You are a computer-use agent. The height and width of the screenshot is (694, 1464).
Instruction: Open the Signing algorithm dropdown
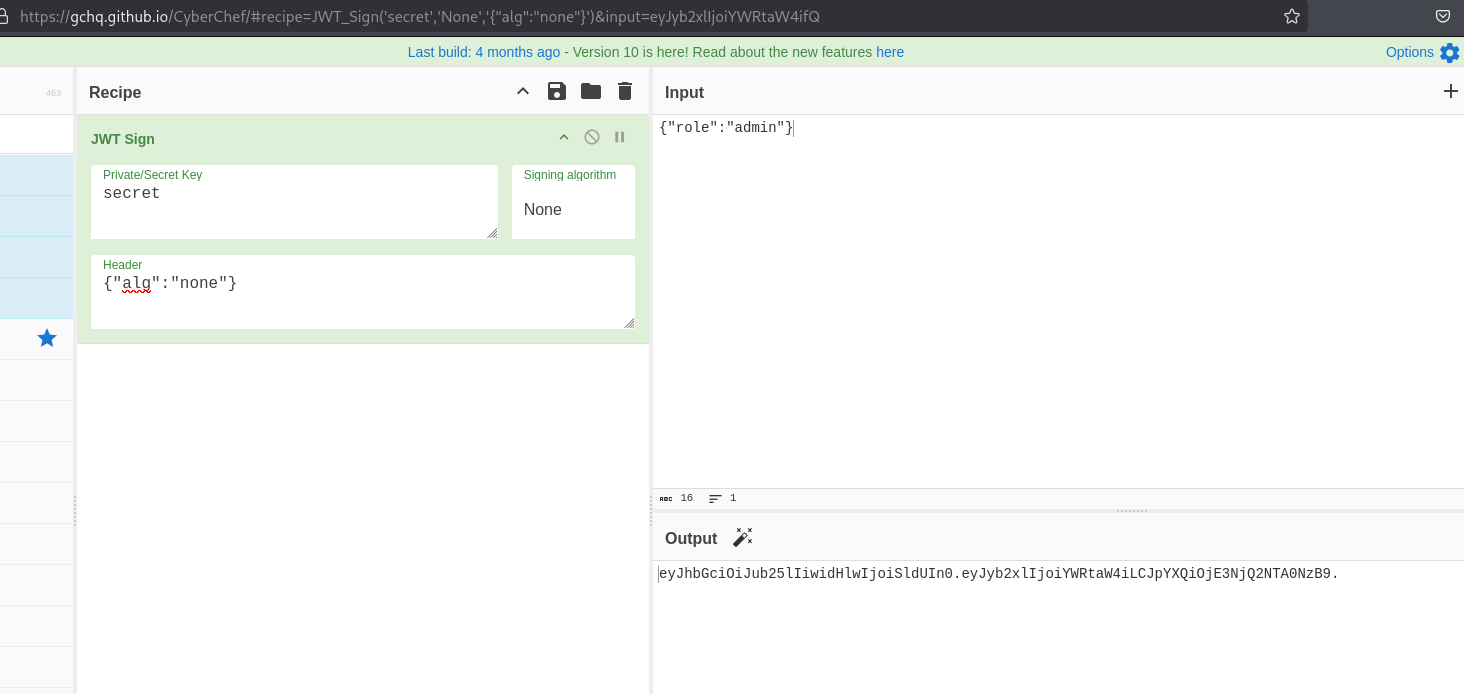pos(573,209)
